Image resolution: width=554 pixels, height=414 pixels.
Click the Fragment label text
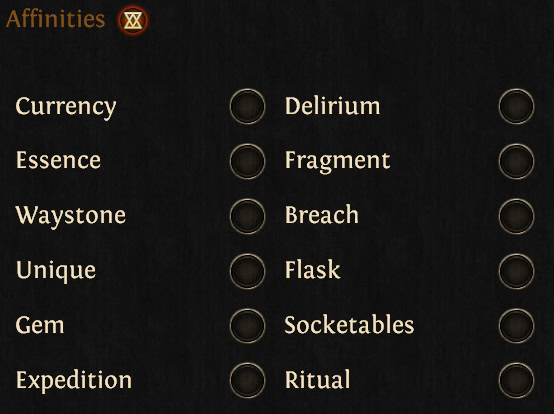tap(337, 161)
